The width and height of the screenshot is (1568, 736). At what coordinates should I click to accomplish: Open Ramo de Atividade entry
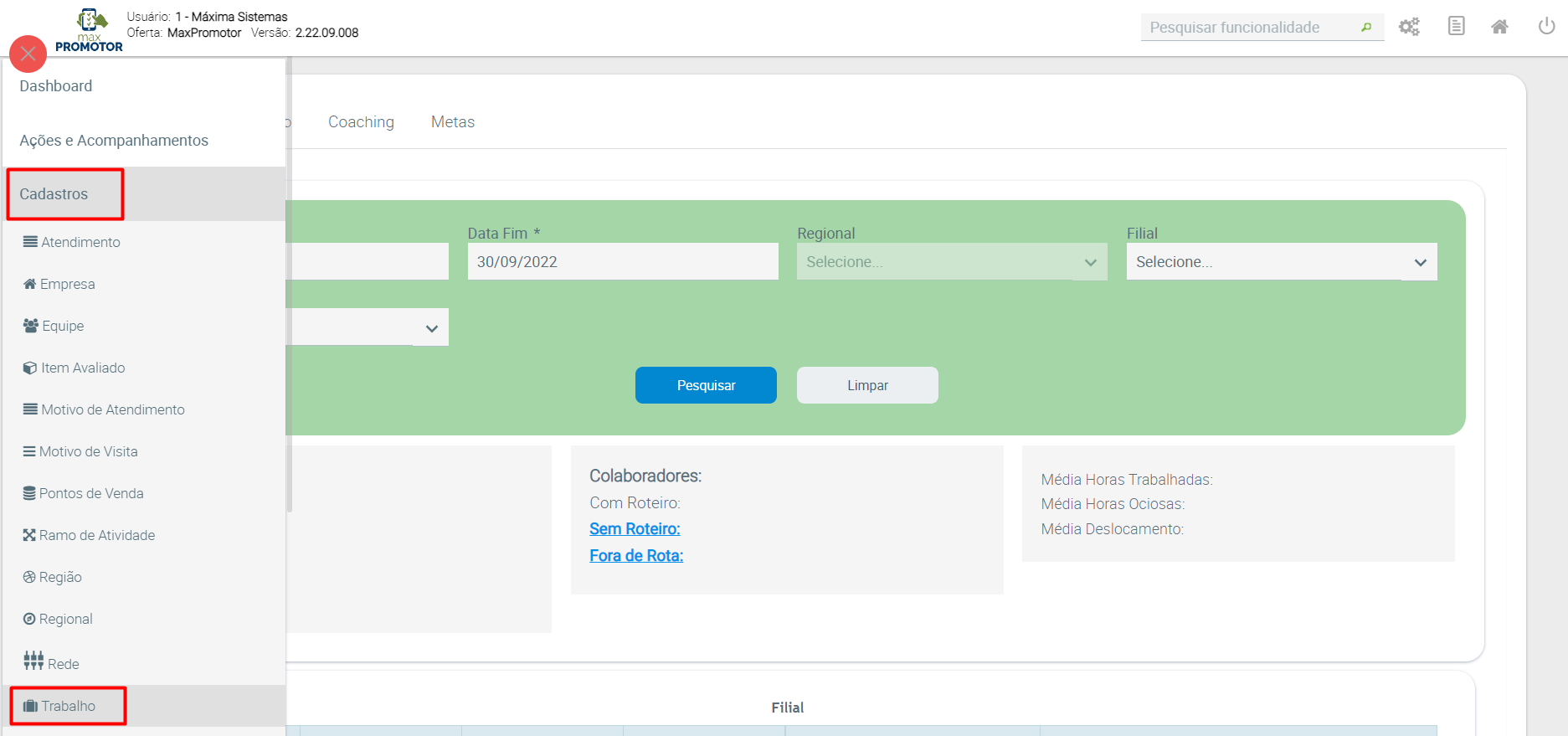pyautogui.click(x=144, y=535)
